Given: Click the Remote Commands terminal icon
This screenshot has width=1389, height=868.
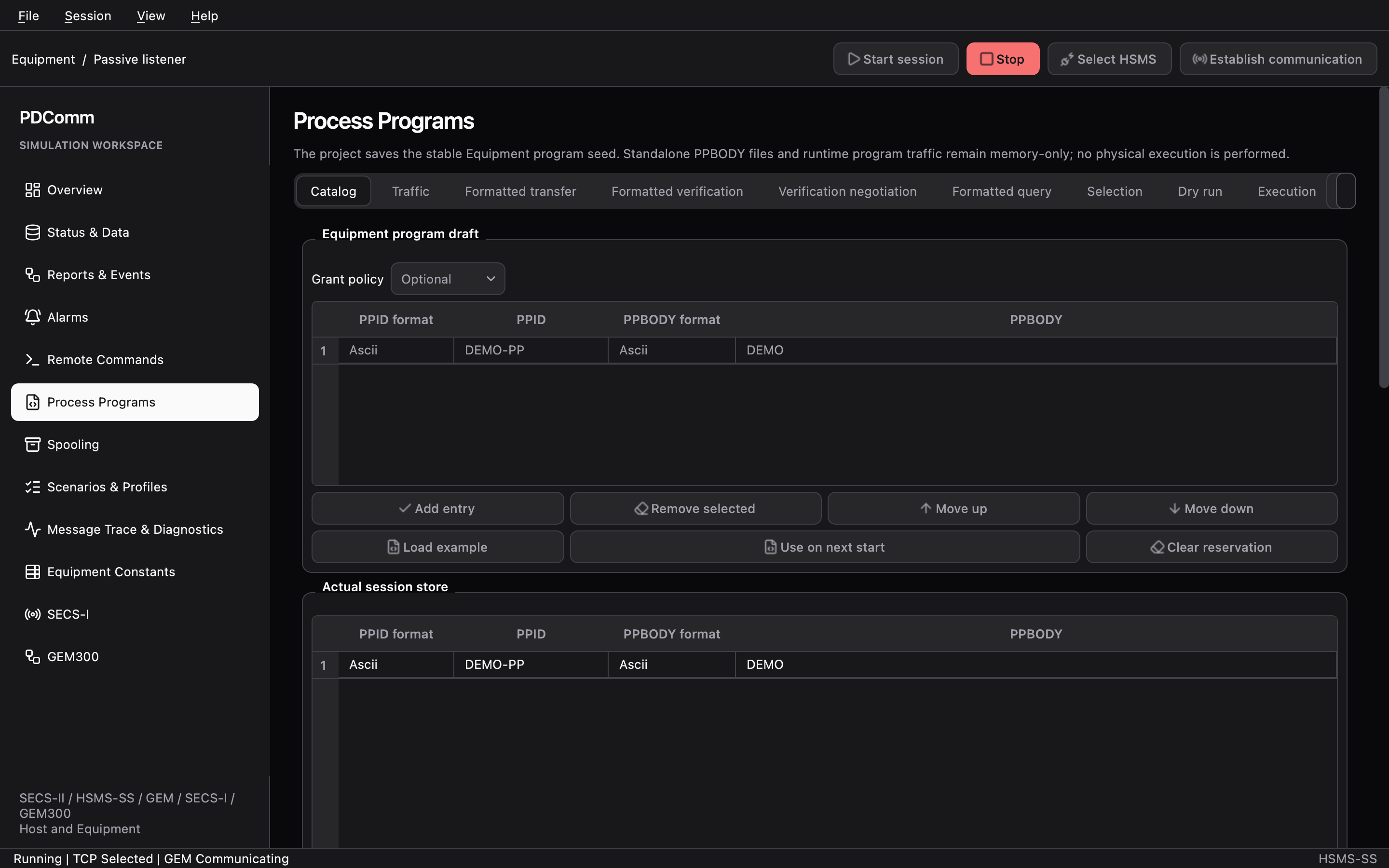Looking at the screenshot, I should coord(33,360).
